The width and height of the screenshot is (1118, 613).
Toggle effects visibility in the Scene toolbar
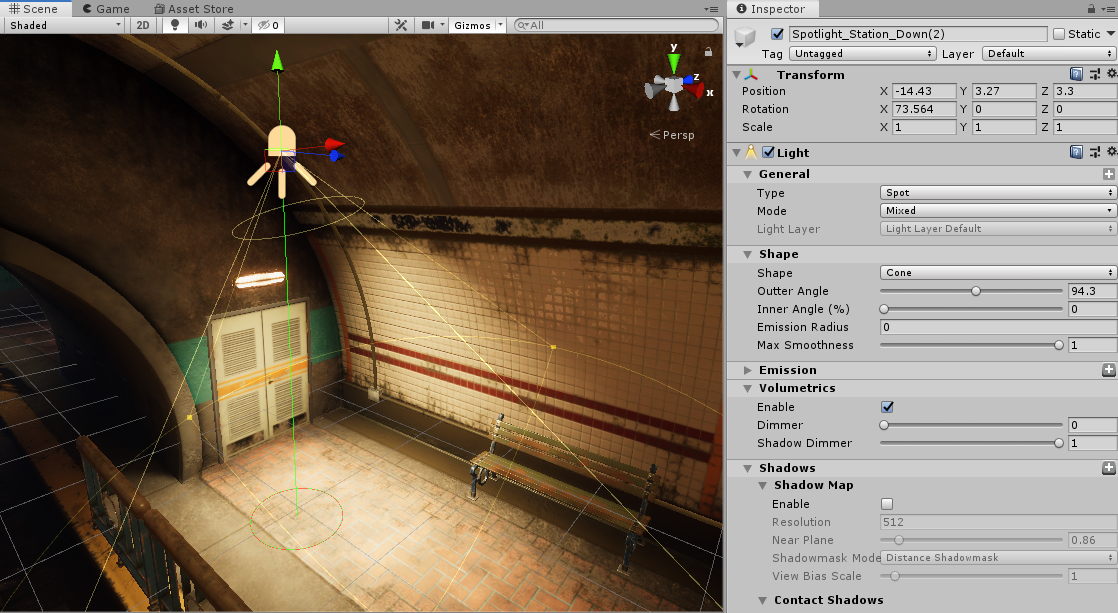tap(228, 25)
